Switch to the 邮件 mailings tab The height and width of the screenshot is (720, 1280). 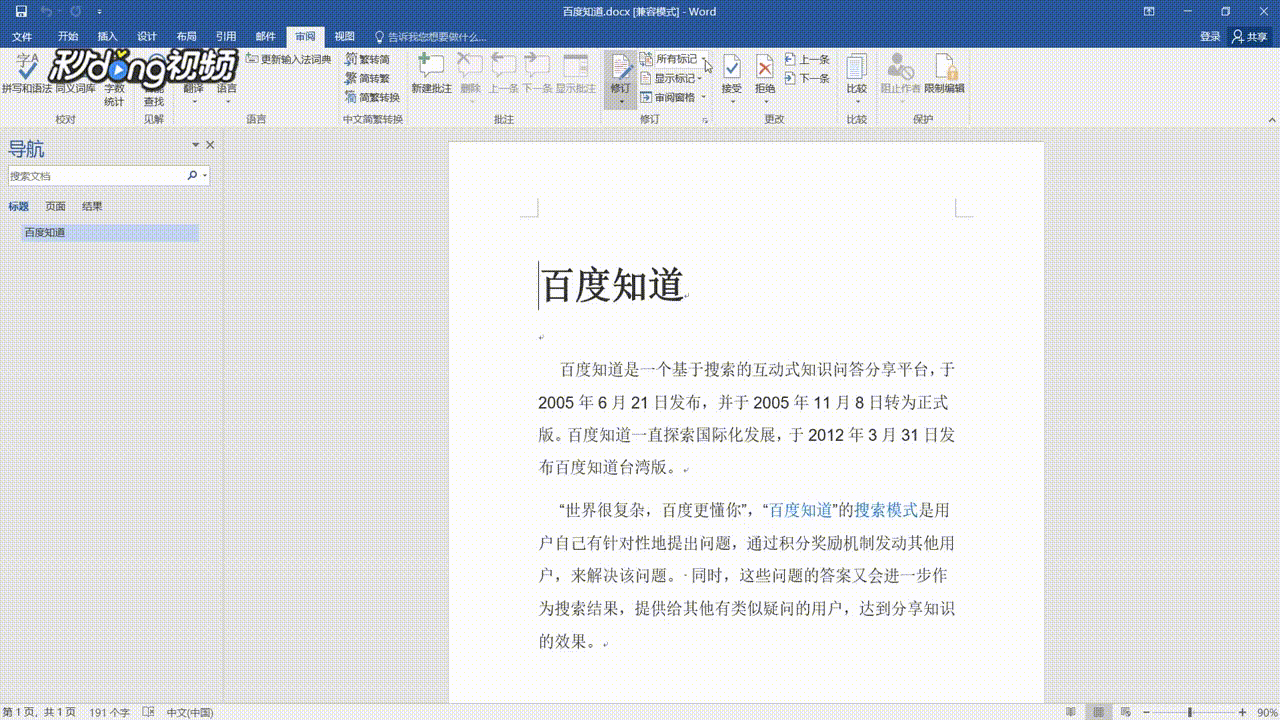coord(266,37)
